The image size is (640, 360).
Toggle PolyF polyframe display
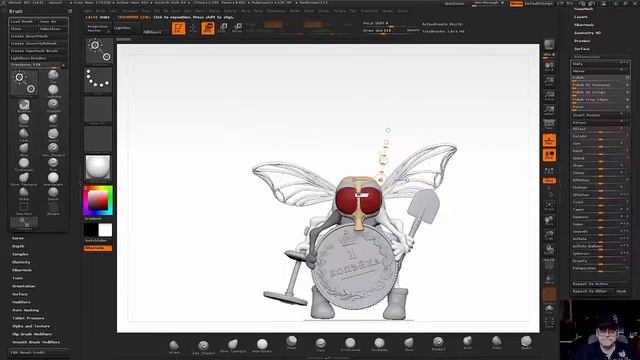pyautogui.click(x=549, y=264)
